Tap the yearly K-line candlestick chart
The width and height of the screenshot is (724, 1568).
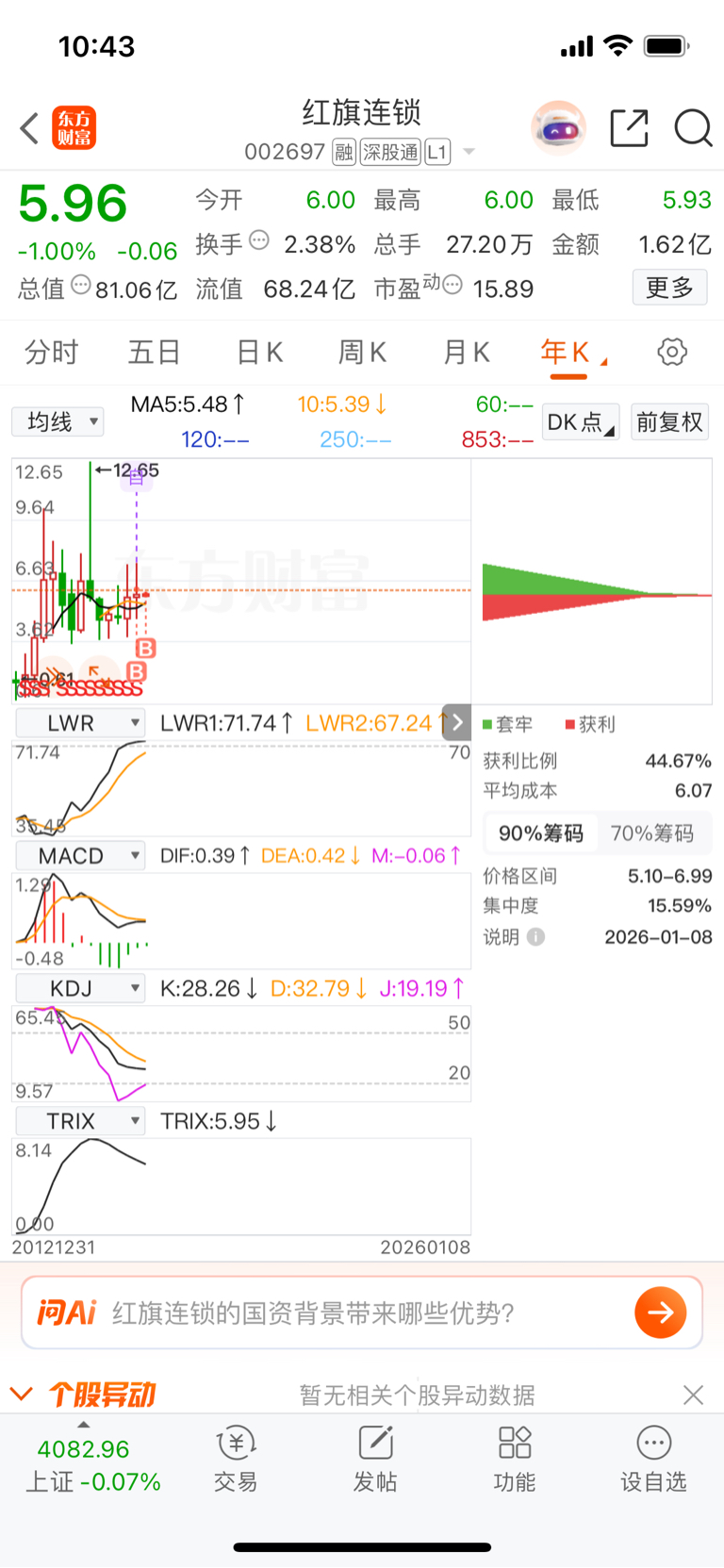coord(241,582)
